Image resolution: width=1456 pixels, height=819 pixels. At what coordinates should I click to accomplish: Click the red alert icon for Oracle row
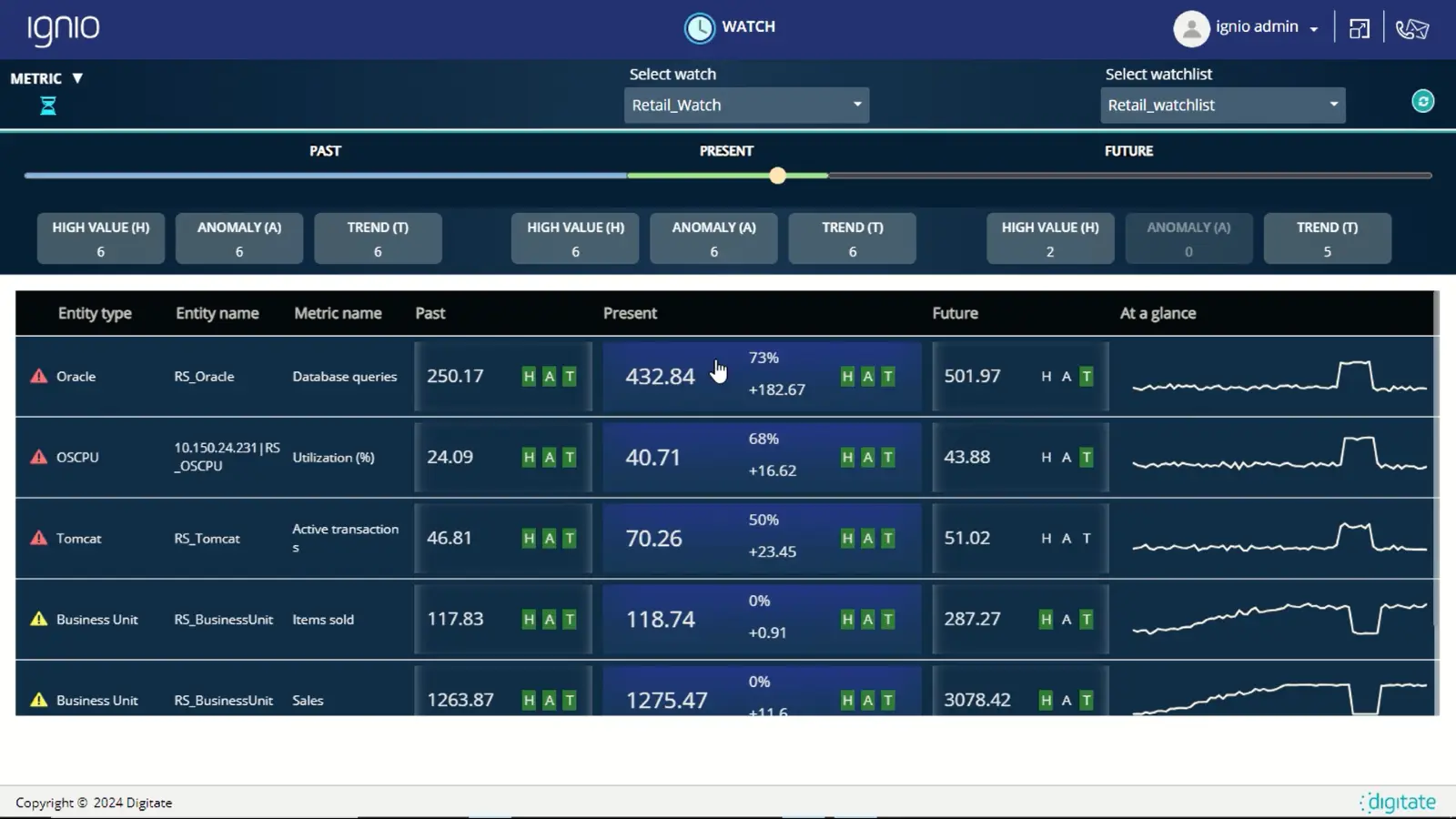click(38, 376)
